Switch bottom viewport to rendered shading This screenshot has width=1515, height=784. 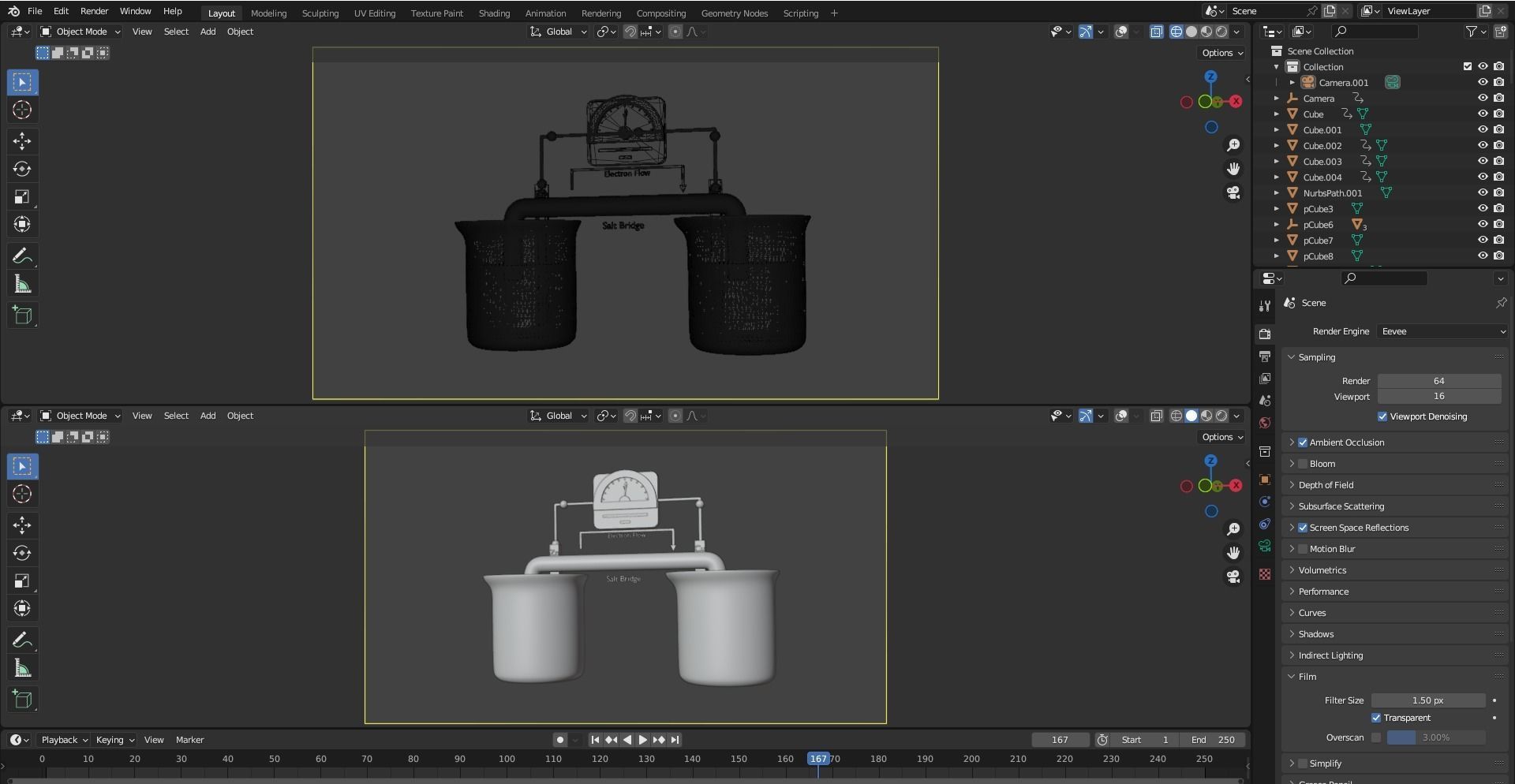(x=1221, y=416)
